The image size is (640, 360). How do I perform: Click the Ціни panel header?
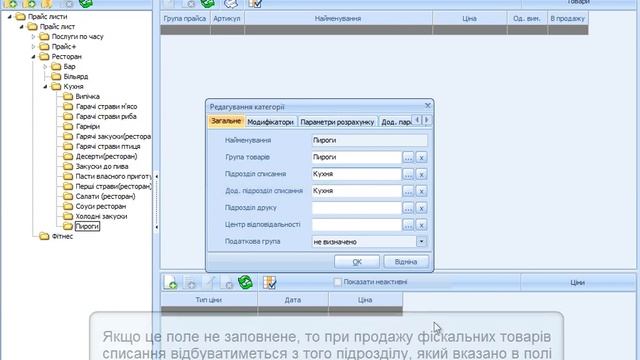coord(578,282)
